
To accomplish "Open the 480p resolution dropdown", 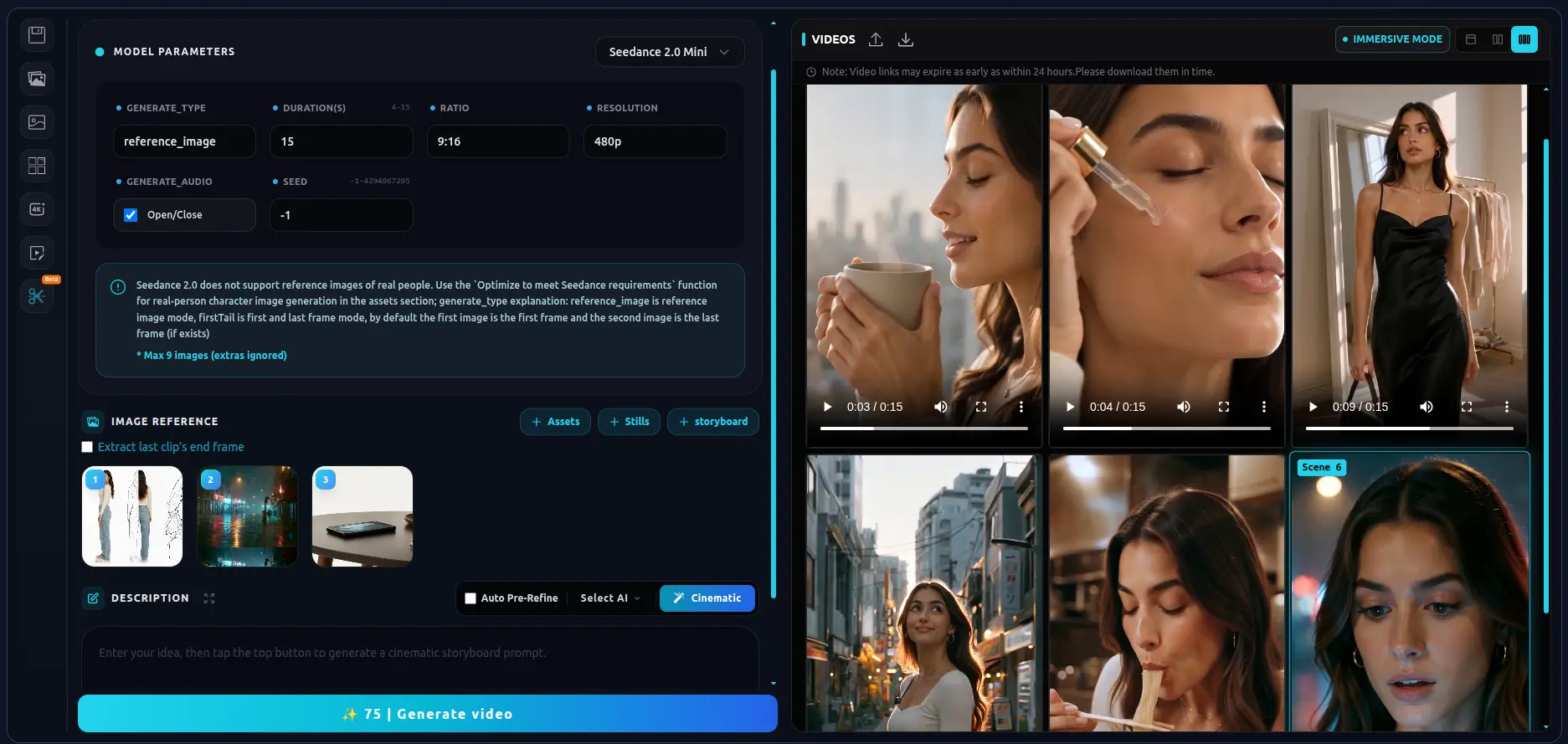I will pos(655,141).
